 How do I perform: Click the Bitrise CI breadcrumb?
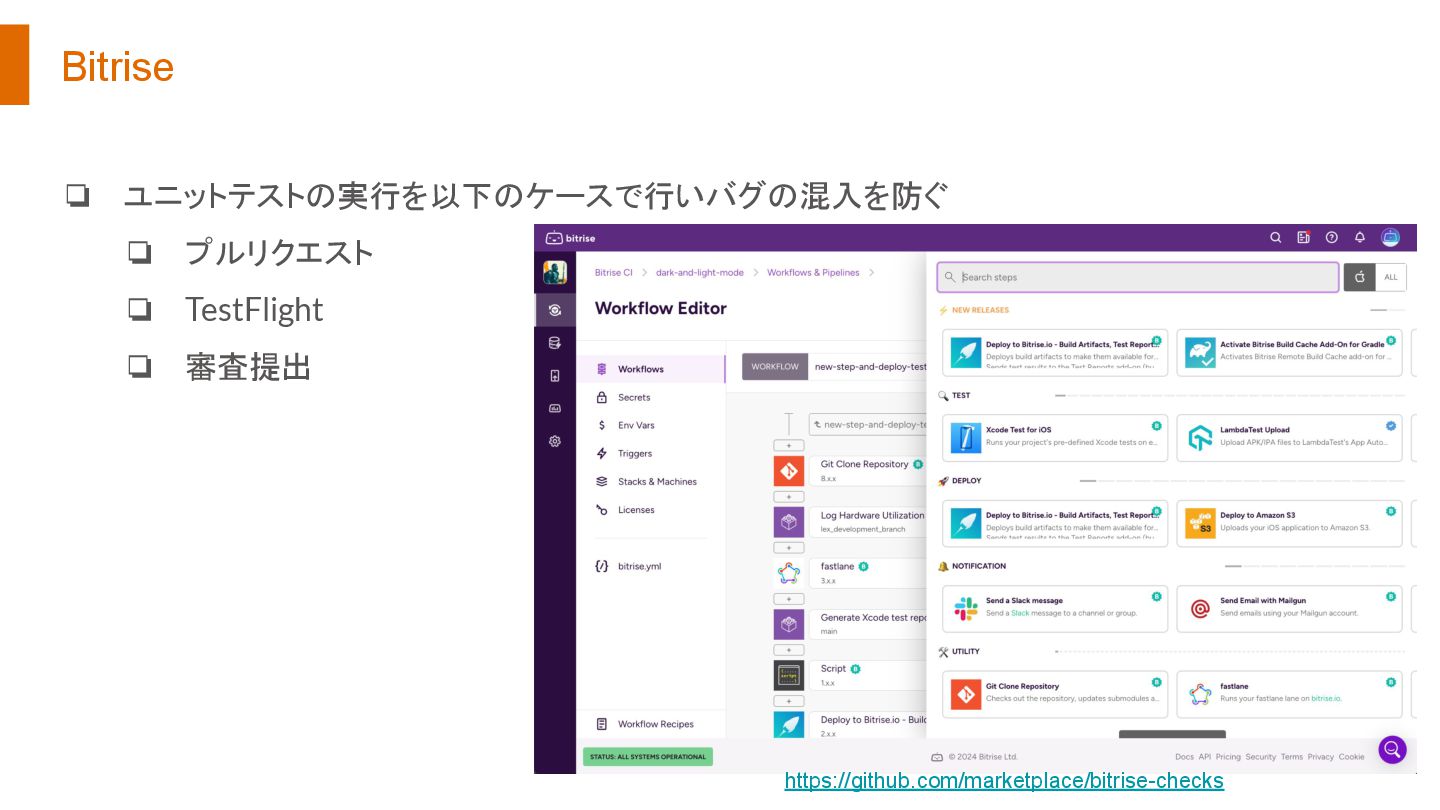(x=614, y=272)
